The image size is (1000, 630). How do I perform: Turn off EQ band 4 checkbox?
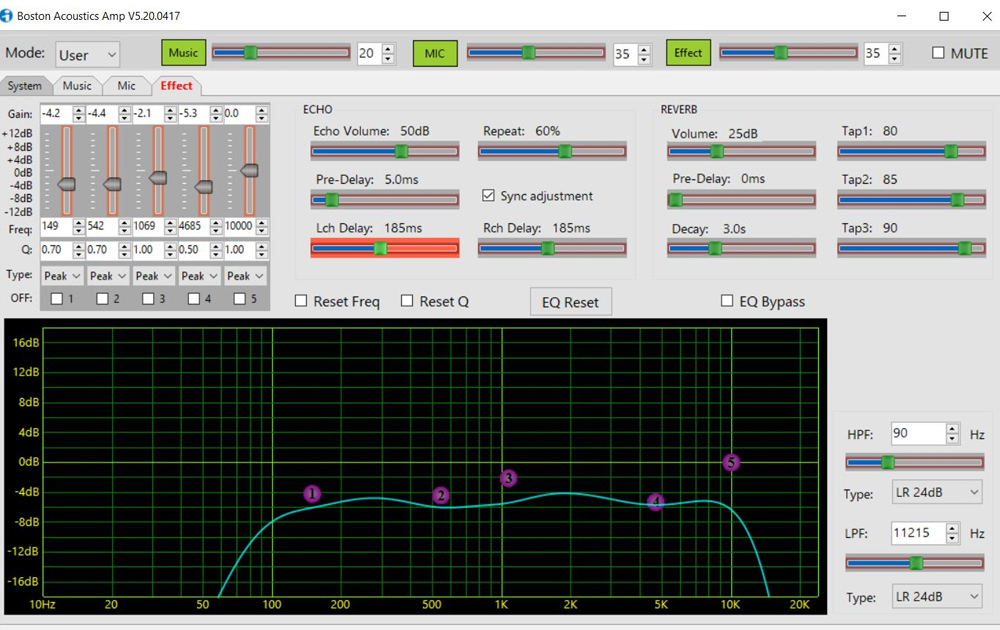pos(194,298)
